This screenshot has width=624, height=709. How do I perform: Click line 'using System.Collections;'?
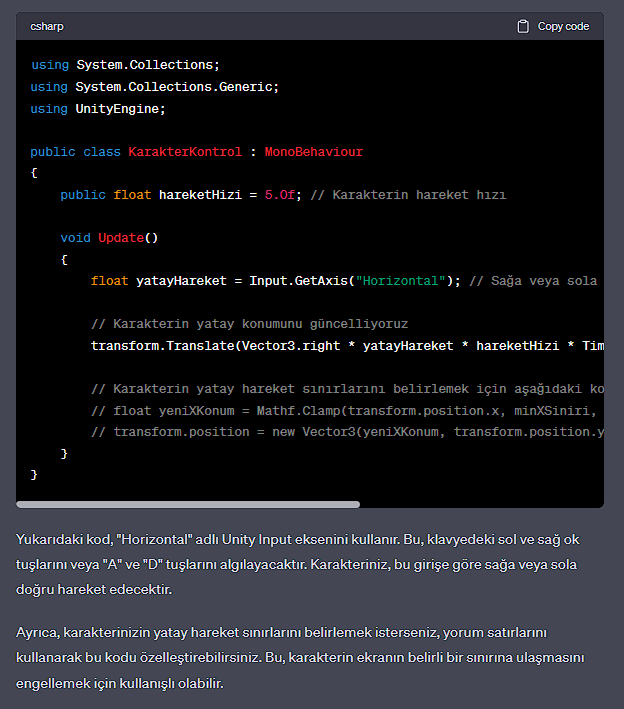tap(125, 65)
